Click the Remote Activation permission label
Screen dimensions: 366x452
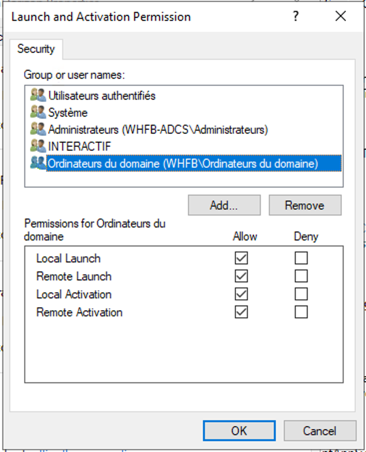(x=79, y=312)
